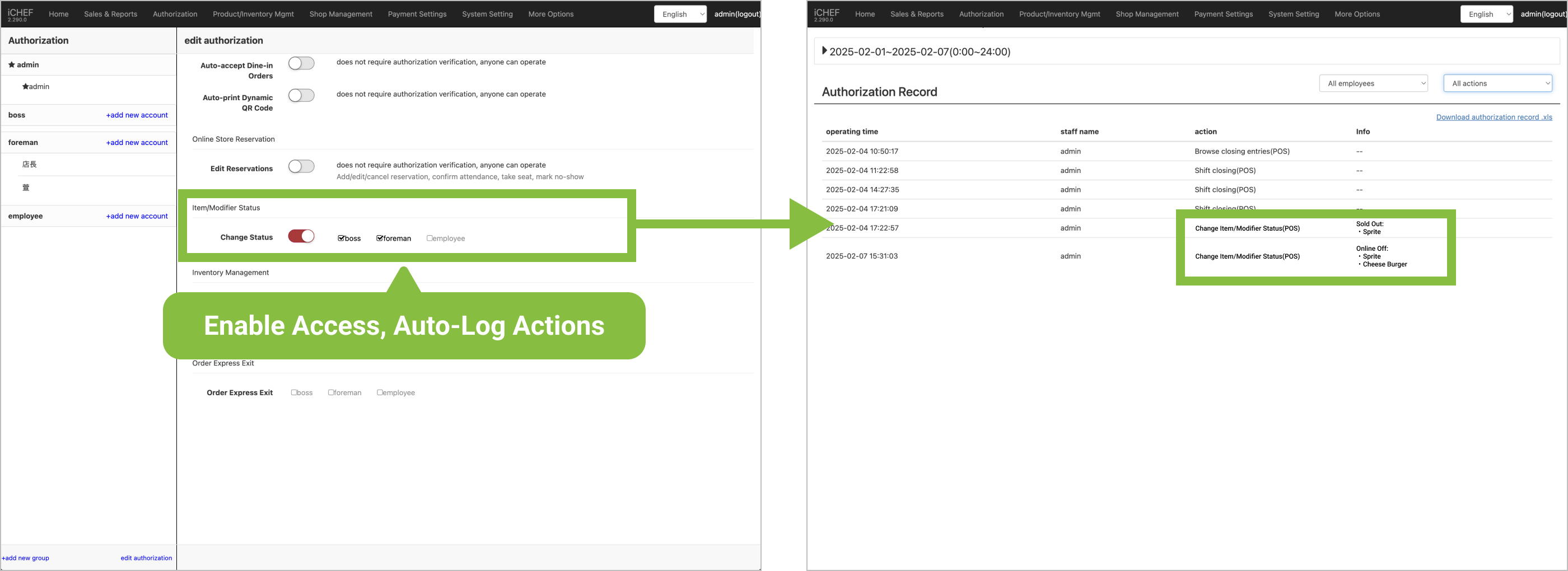Disable the Change Status toggle
Screen dimensions: 1568x571
tap(301, 236)
